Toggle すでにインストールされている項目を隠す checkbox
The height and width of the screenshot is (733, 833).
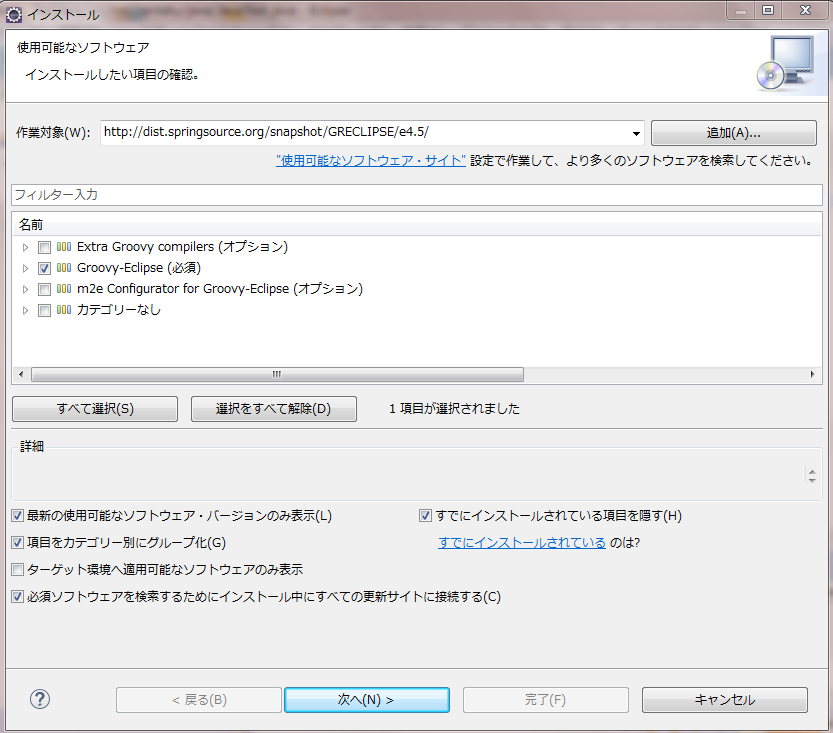click(425, 515)
